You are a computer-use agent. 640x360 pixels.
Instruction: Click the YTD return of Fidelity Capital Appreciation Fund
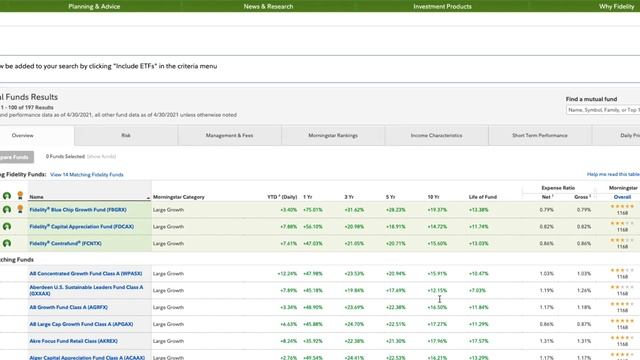coord(289,227)
